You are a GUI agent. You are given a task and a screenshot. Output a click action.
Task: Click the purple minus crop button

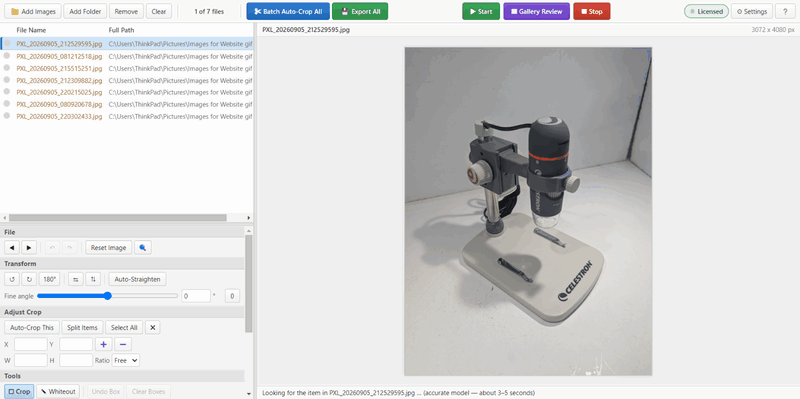(123, 344)
